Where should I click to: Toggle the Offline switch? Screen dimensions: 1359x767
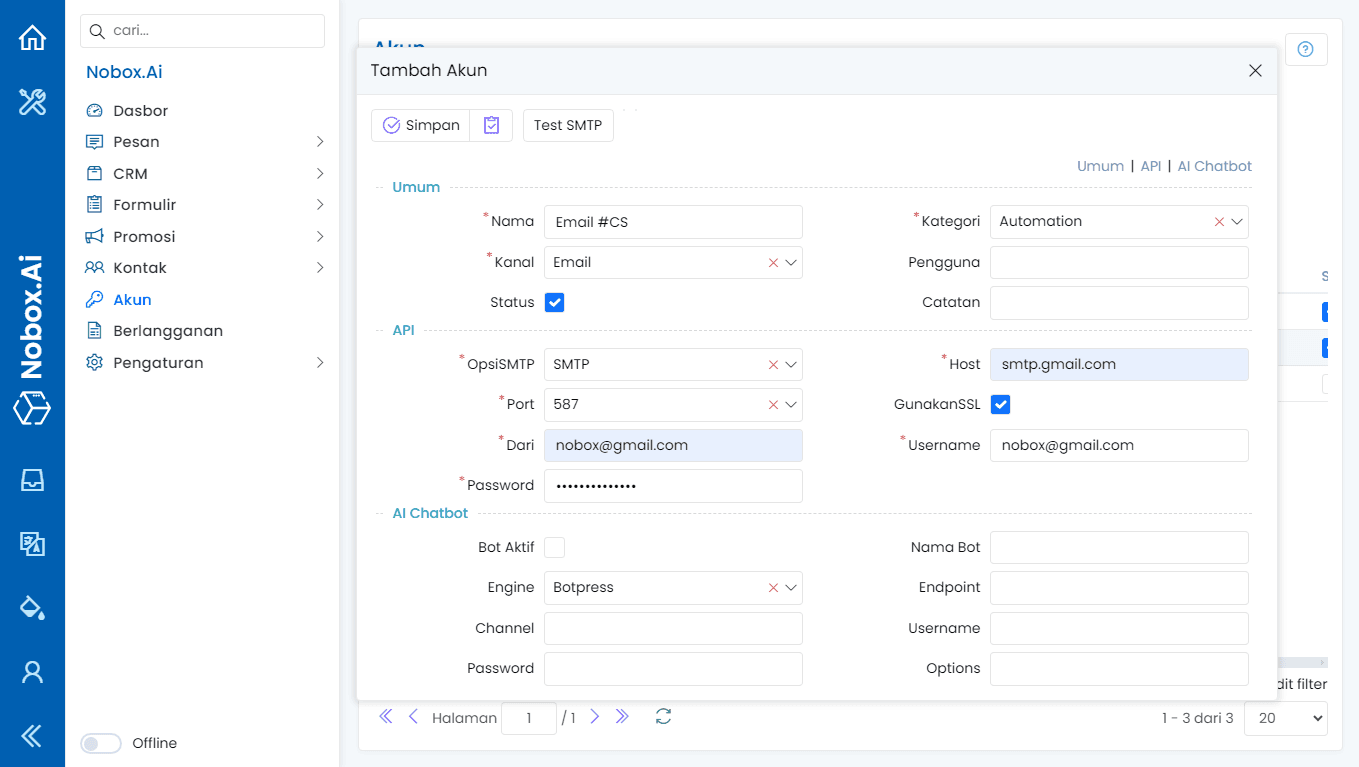pos(100,743)
